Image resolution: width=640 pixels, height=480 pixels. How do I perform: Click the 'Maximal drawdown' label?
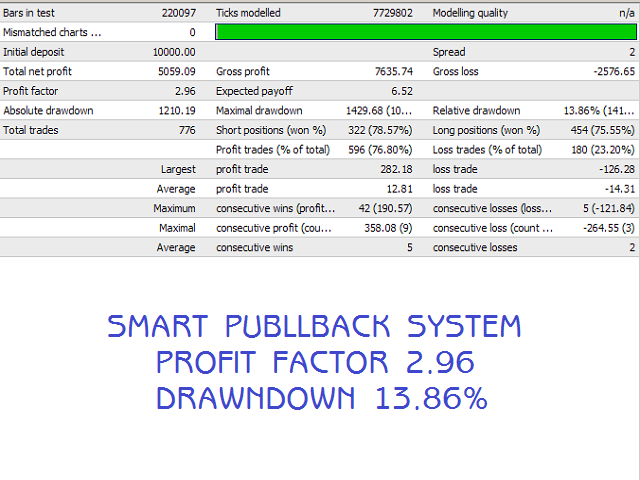coord(259,111)
